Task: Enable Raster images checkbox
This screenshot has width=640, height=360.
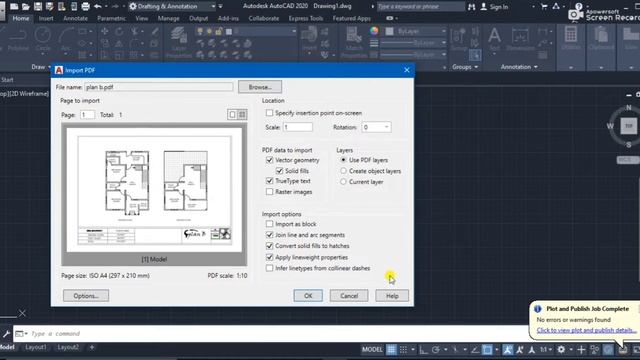Action: pyautogui.click(x=269, y=191)
